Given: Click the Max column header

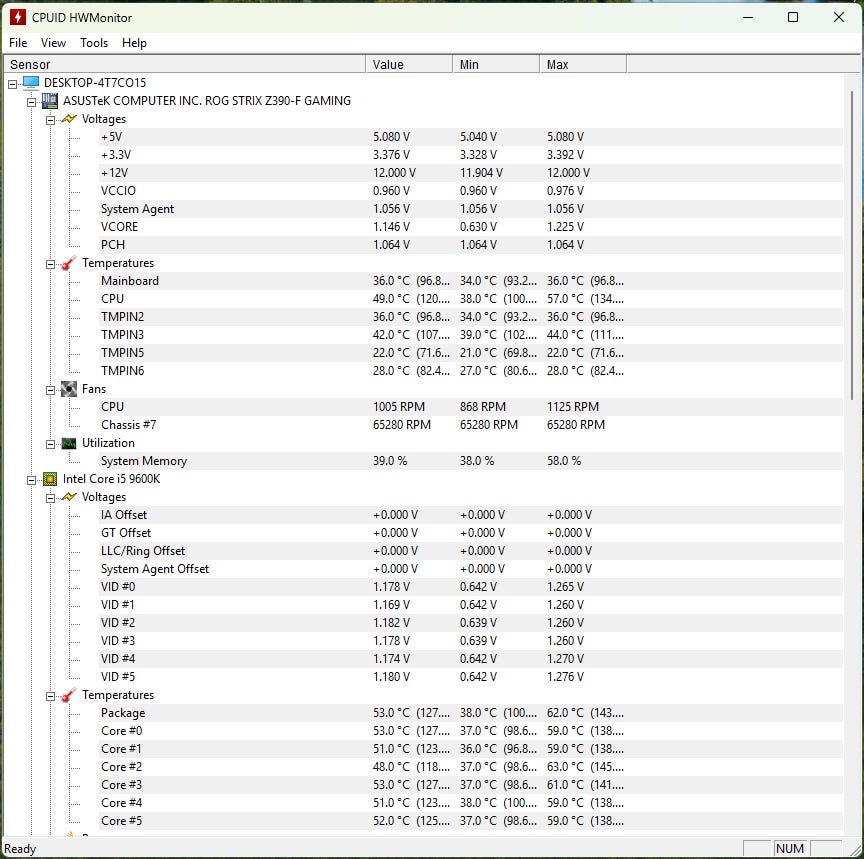Looking at the screenshot, I should pyautogui.click(x=583, y=64).
